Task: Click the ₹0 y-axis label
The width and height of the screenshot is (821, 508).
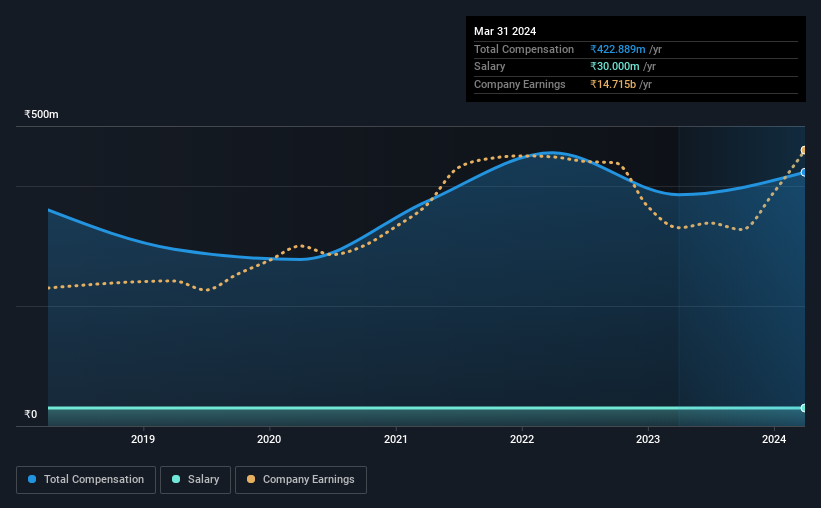Action: click(31, 414)
